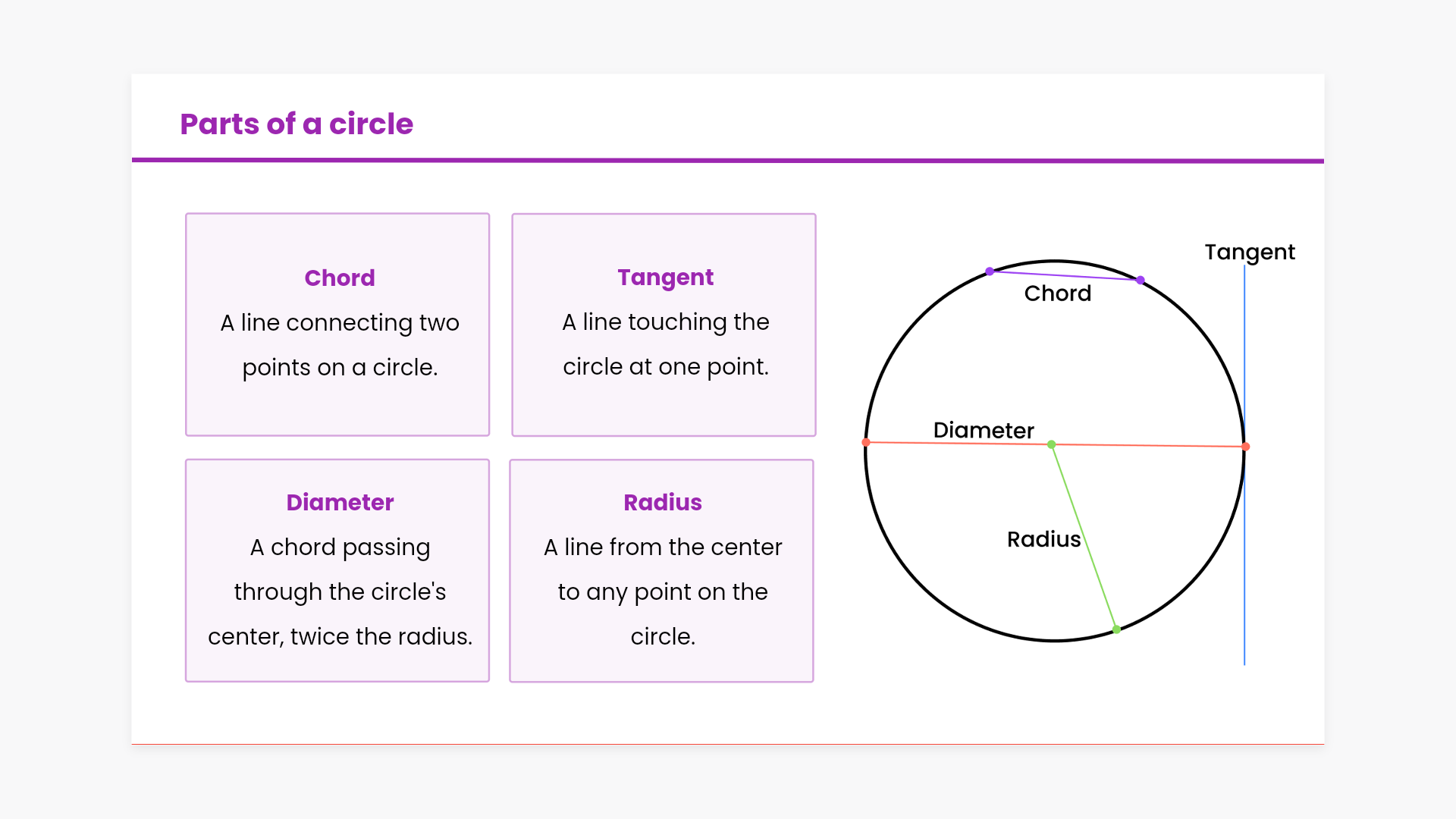Screen dimensions: 1456x819
Task: Select the Diameter heading in the definition card
Action: (x=340, y=503)
